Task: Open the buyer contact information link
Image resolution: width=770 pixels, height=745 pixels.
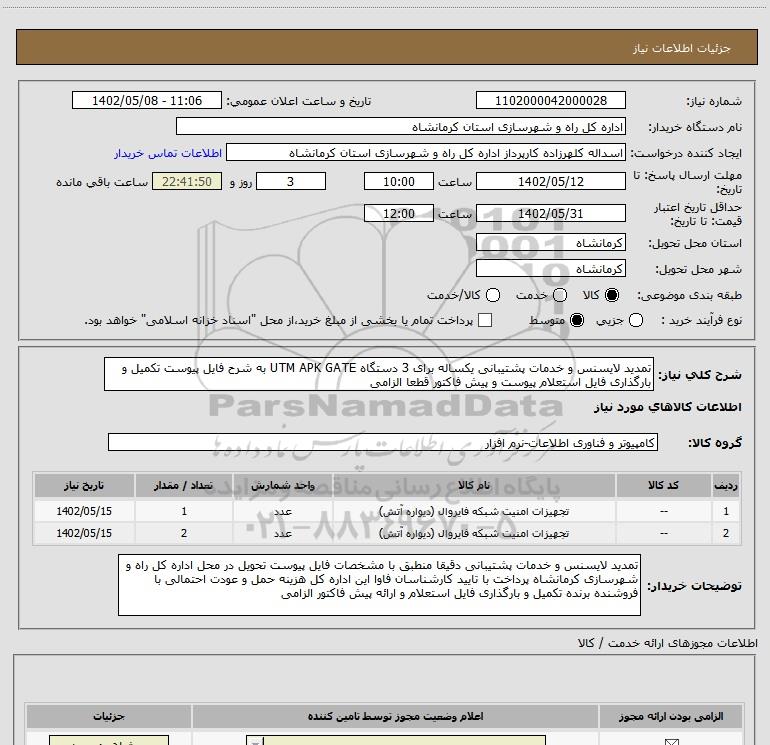Action: pos(168,153)
